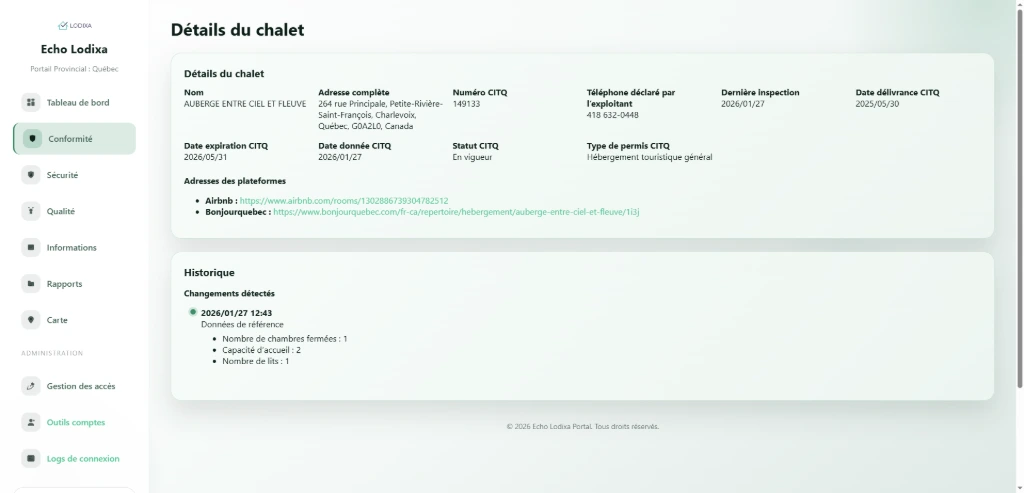Click the Outils comptes link
The width and height of the screenshot is (1024, 493).
[76, 422]
